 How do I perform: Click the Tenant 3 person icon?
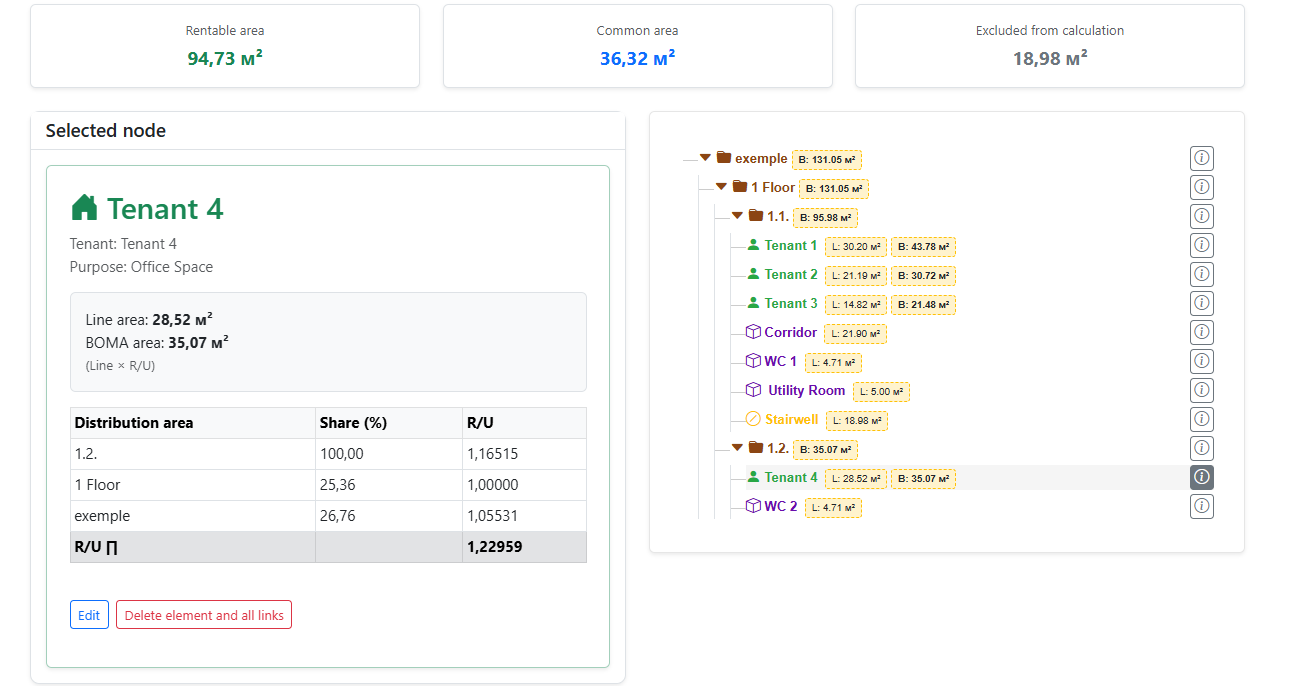click(x=753, y=303)
